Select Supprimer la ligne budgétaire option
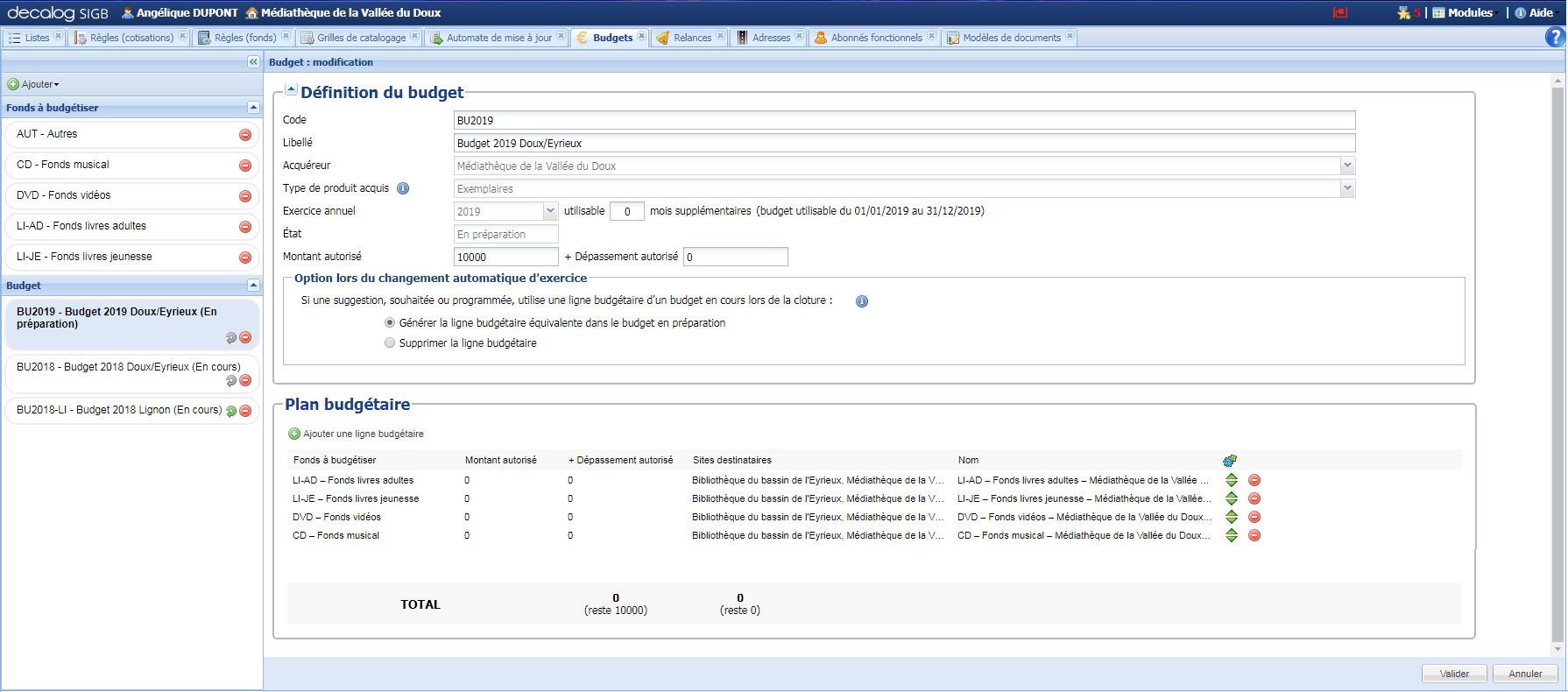1568x692 pixels. click(390, 343)
